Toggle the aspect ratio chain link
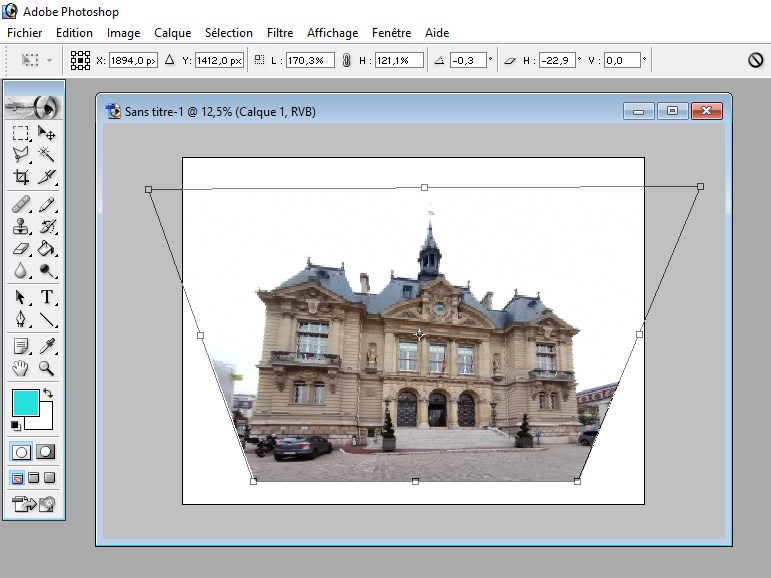The width and height of the screenshot is (771, 578). [x=346, y=60]
